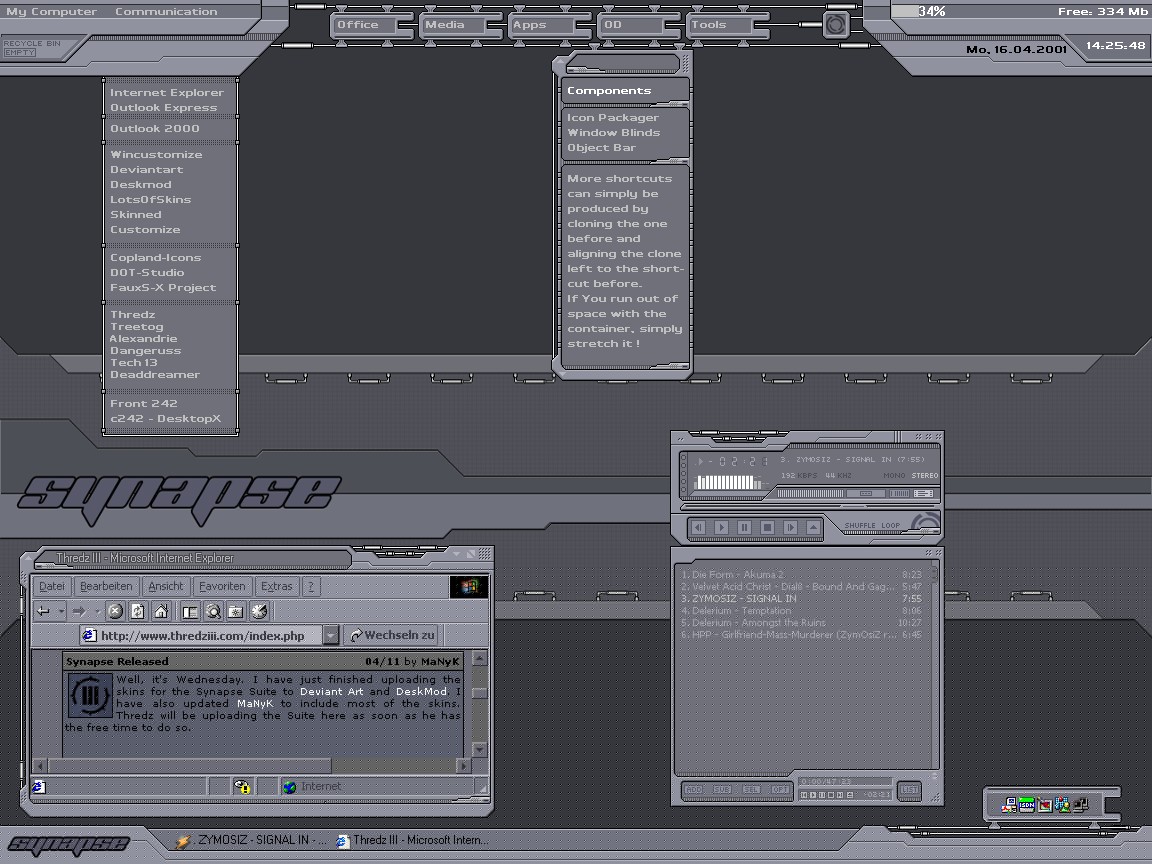
Task: Open the OD launcher menu
Action: tap(630, 25)
